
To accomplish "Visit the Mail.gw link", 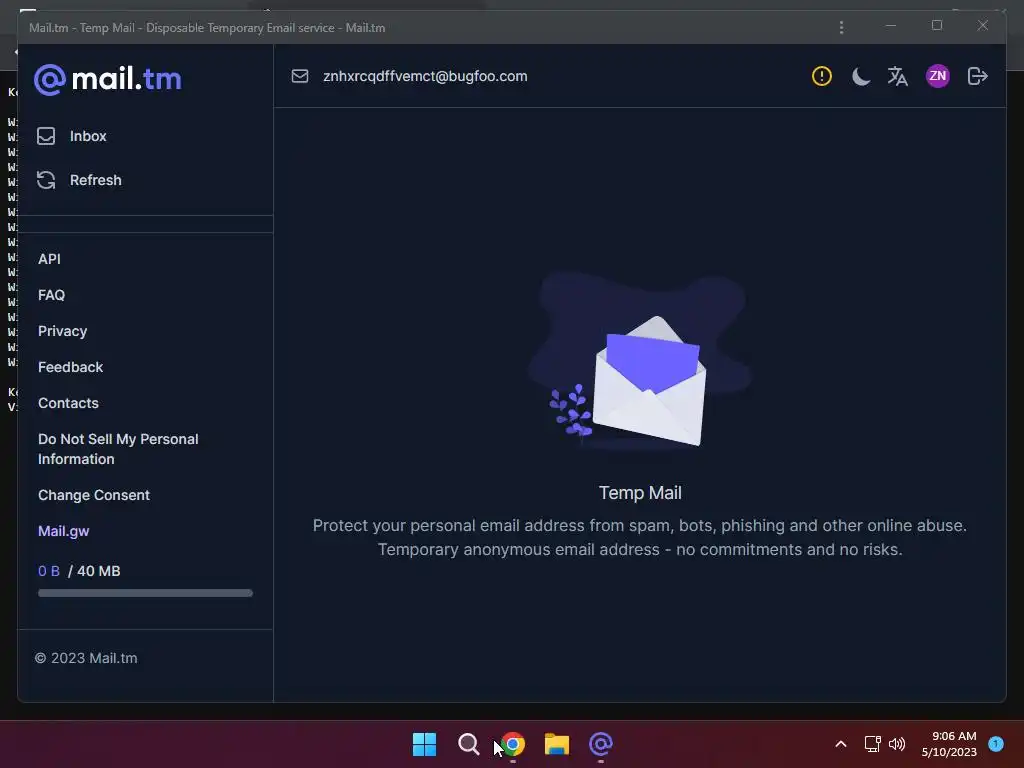I will point(63,531).
